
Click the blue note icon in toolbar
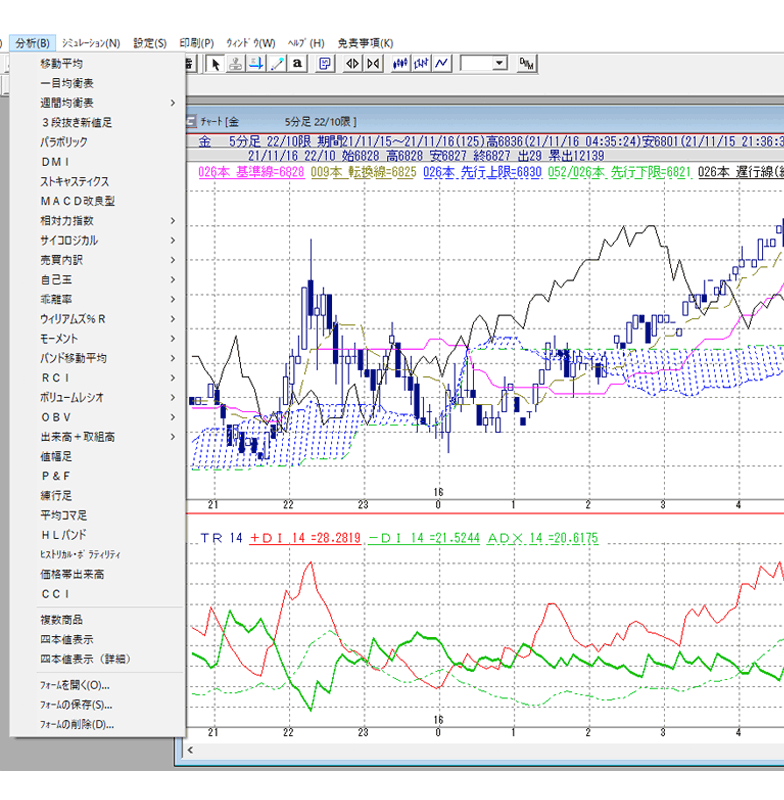(325, 64)
